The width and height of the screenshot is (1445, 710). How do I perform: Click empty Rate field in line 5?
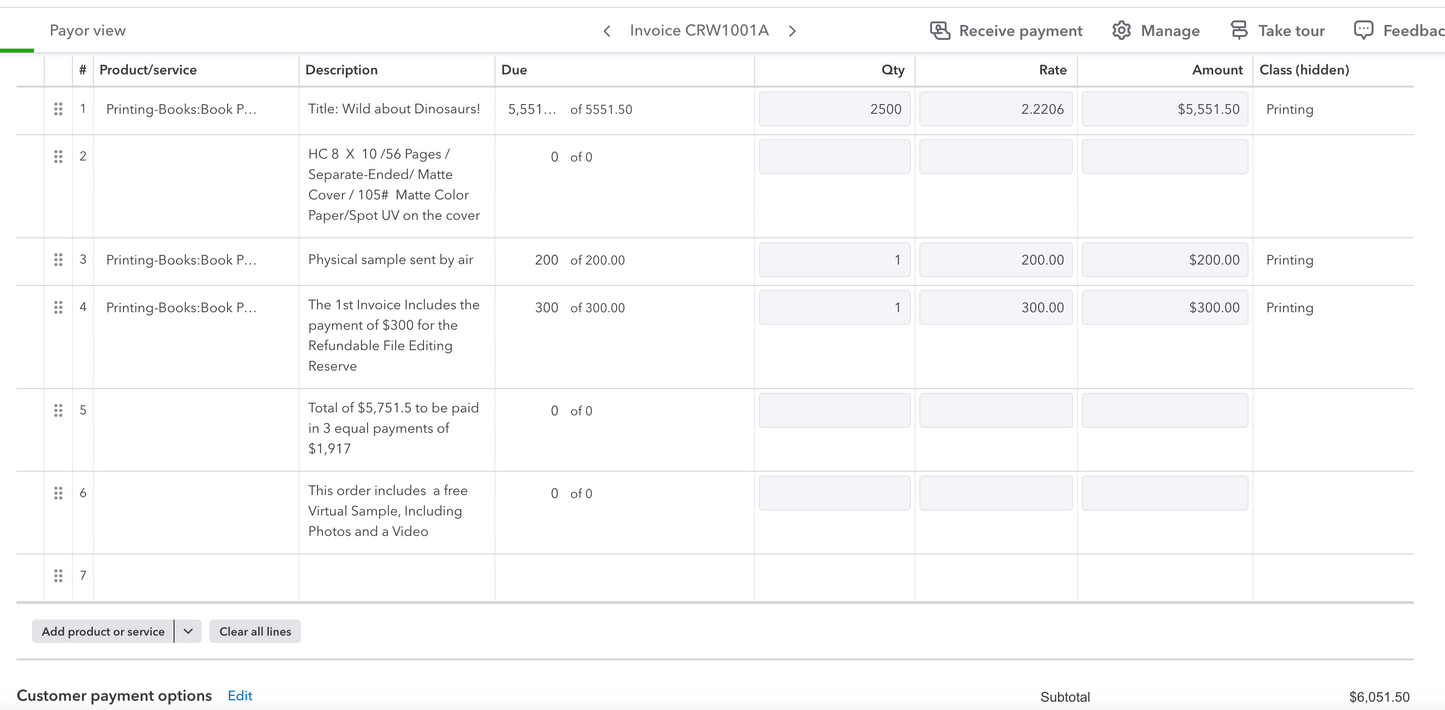click(x=996, y=411)
